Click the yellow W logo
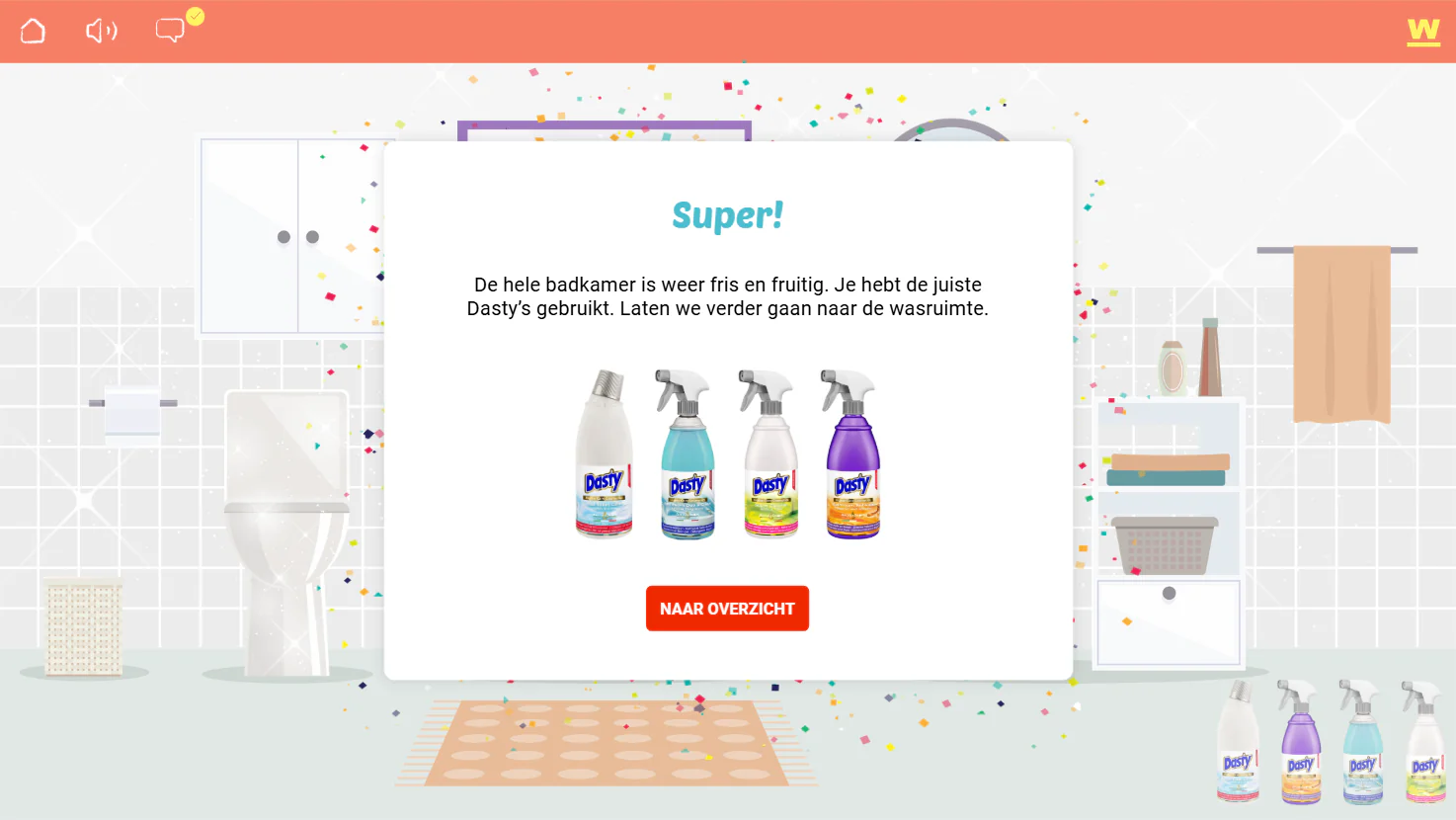 [x=1423, y=32]
